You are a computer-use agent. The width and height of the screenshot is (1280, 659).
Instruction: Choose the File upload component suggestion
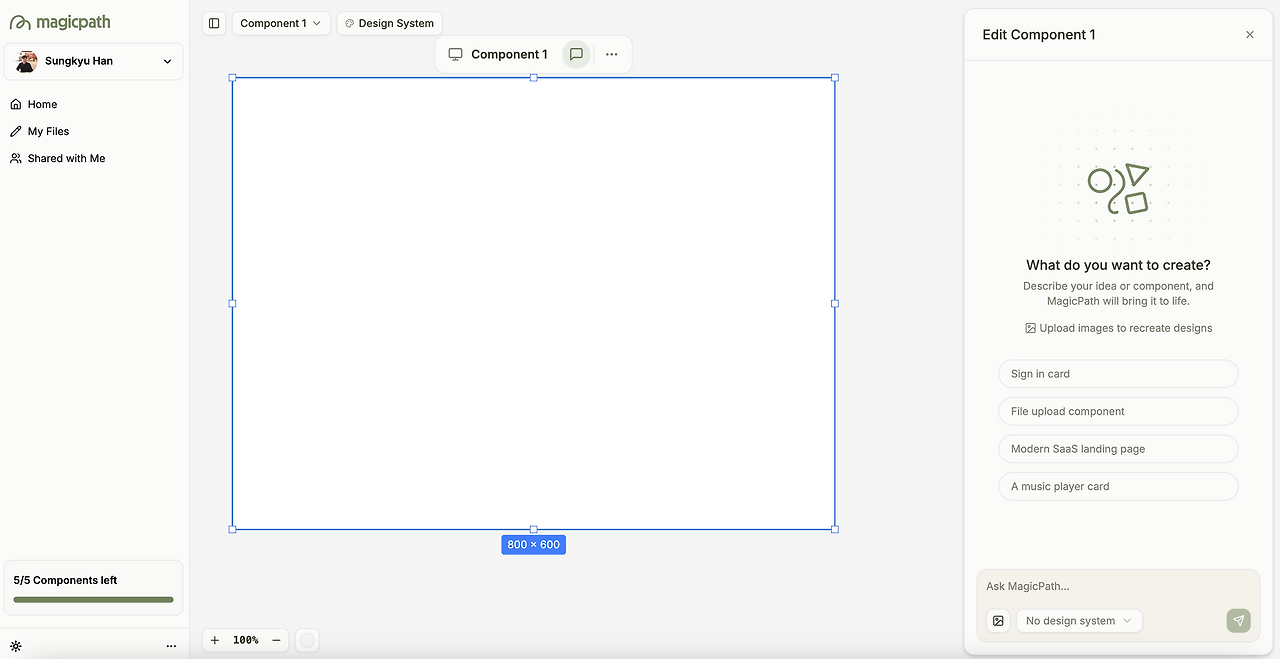(1118, 411)
